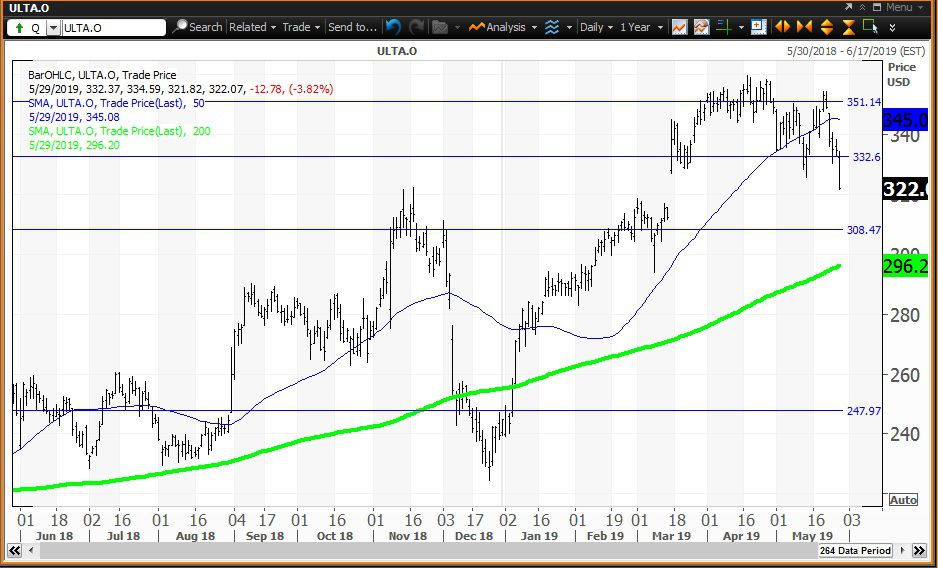Viewport: 938px width, 568px height.
Task: Click the jump-to-start double left arrow
Action: [14, 550]
